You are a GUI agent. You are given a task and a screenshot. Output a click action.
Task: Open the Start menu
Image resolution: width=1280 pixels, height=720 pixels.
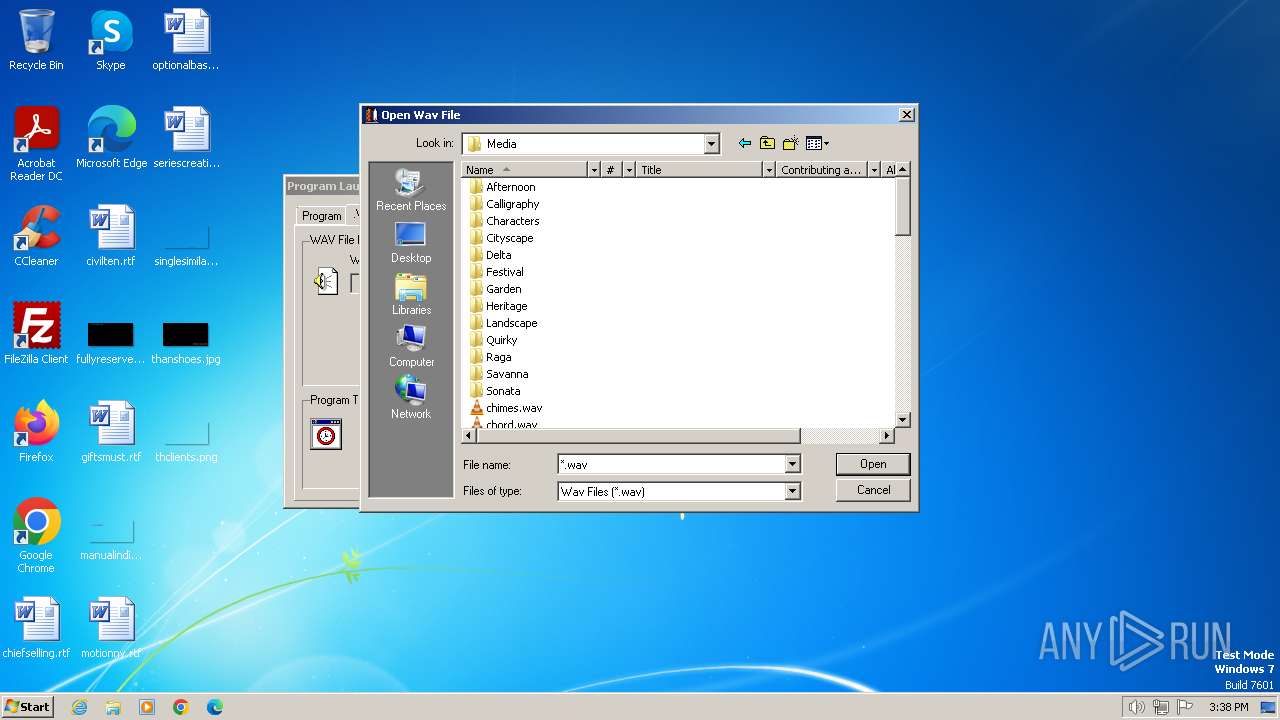[27, 707]
